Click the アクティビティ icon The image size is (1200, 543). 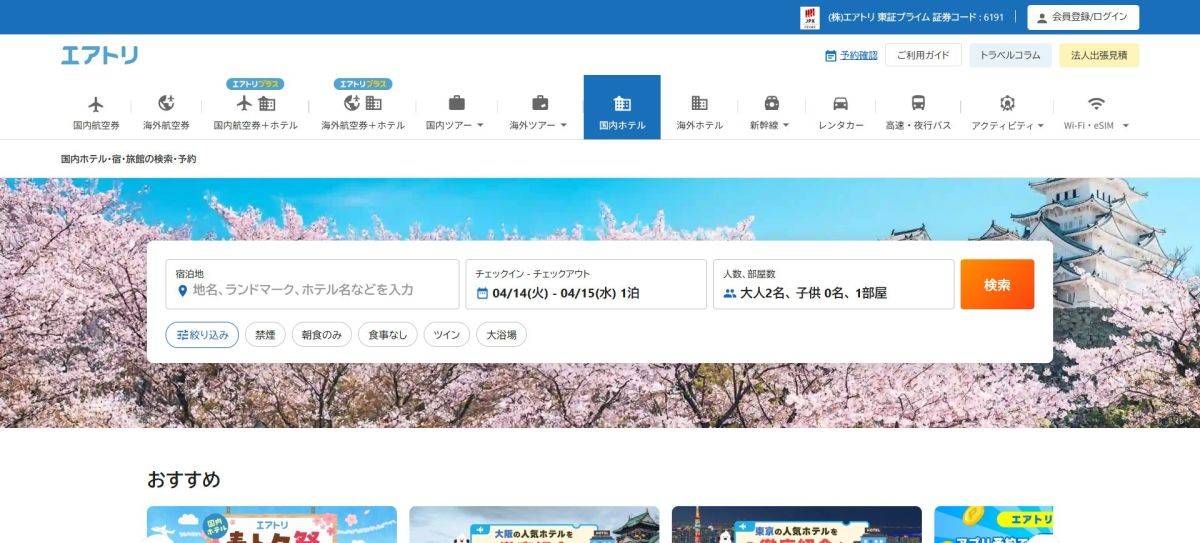pos(1007,103)
